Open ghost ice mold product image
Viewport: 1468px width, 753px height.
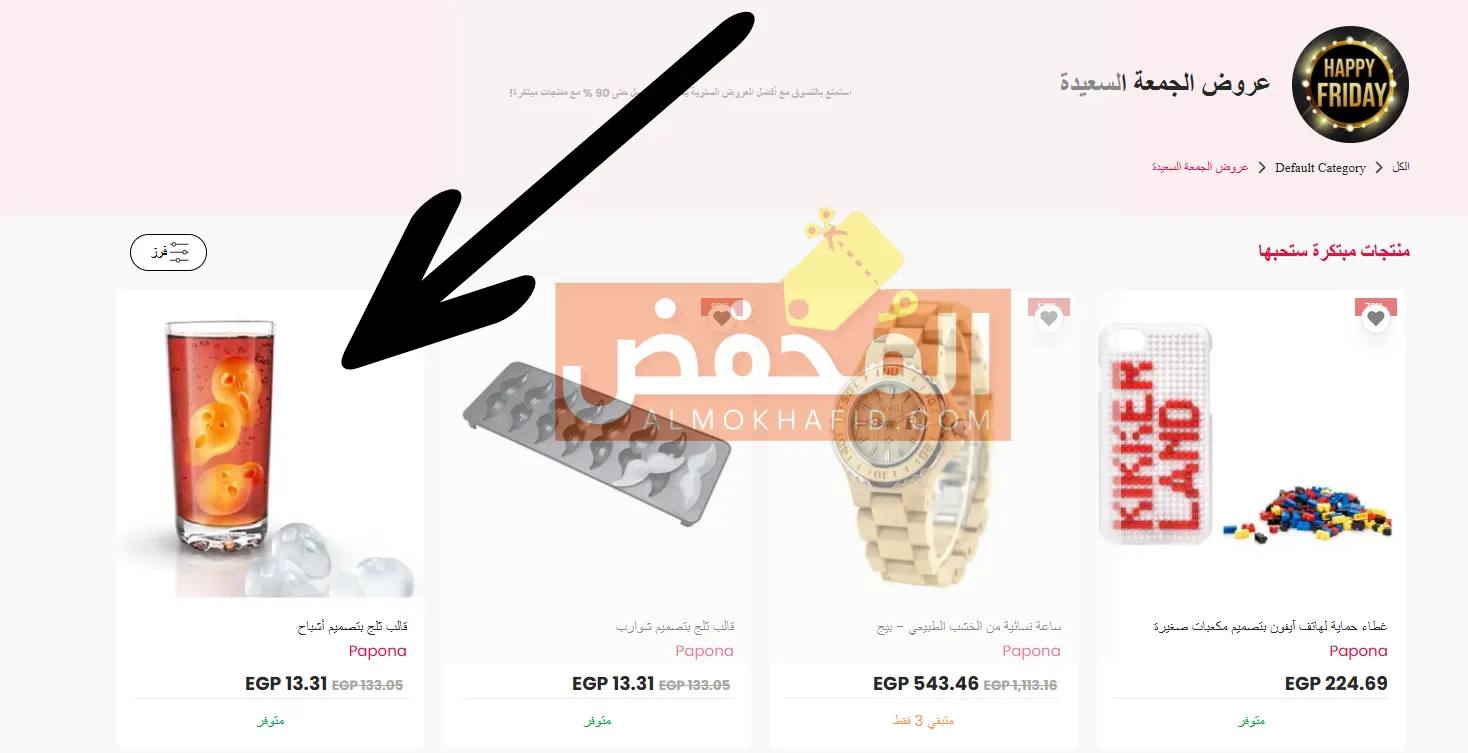[270, 445]
